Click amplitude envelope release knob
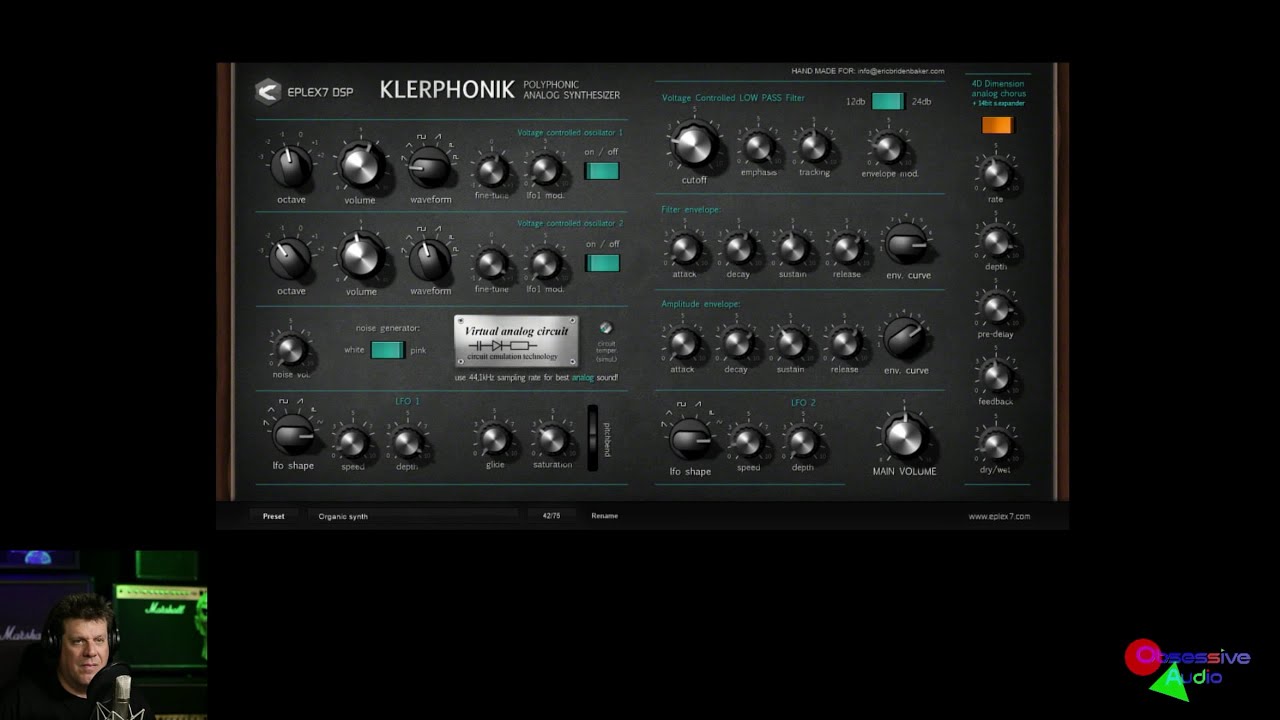Image resolution: width=1280 pixels, height=720 pixels. tap(845, 343)
